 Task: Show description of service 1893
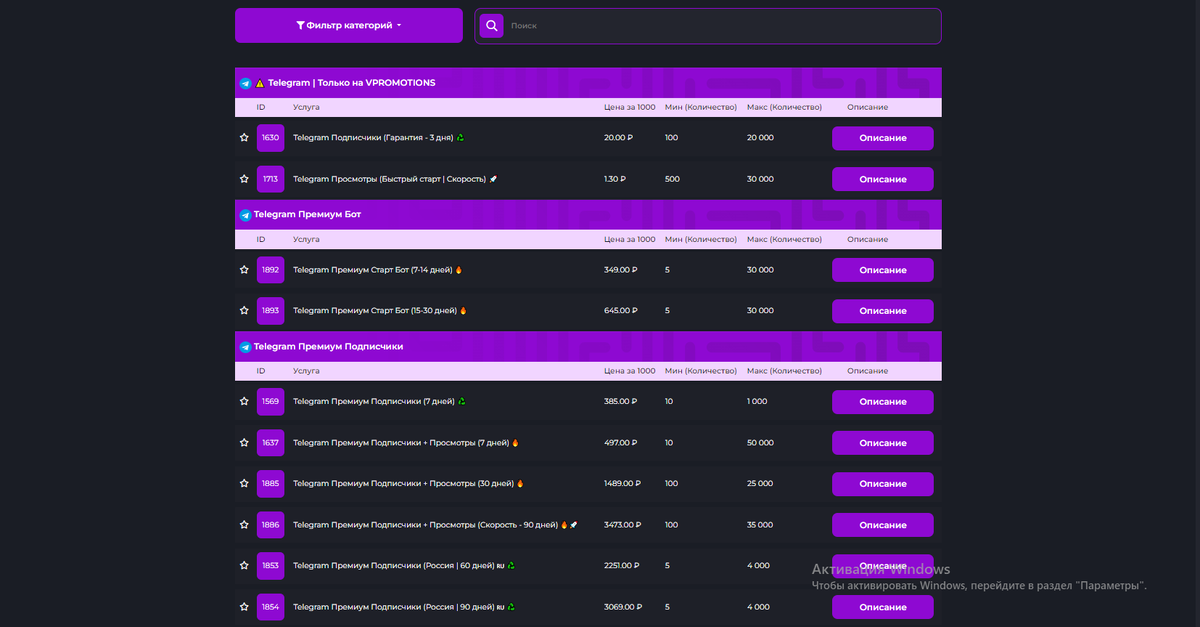click(883, 311)
